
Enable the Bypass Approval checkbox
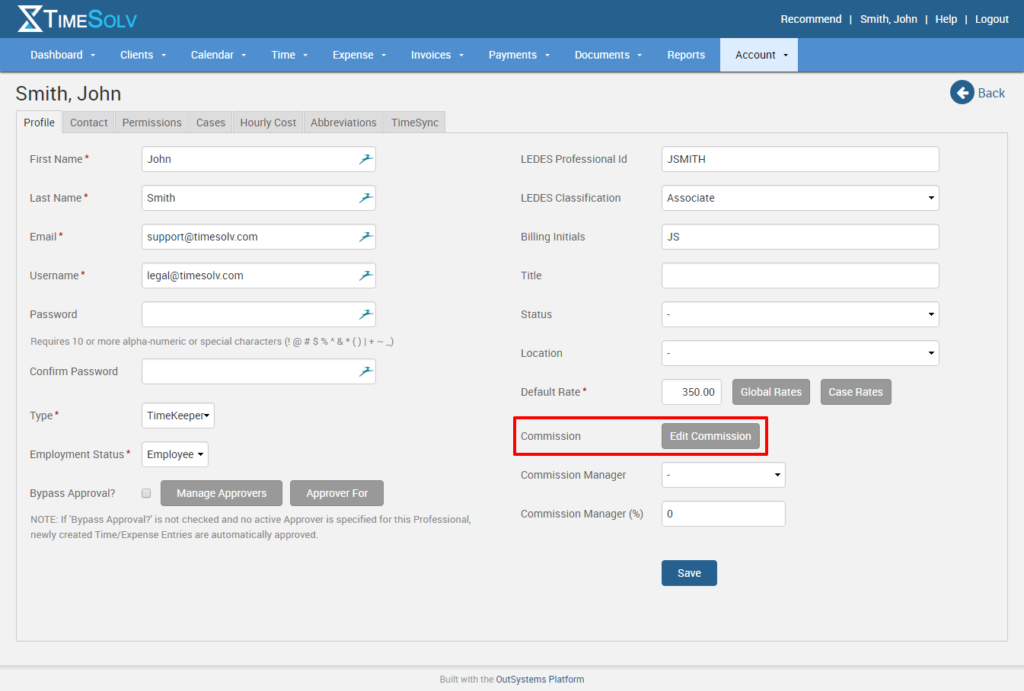pos(146,493)
